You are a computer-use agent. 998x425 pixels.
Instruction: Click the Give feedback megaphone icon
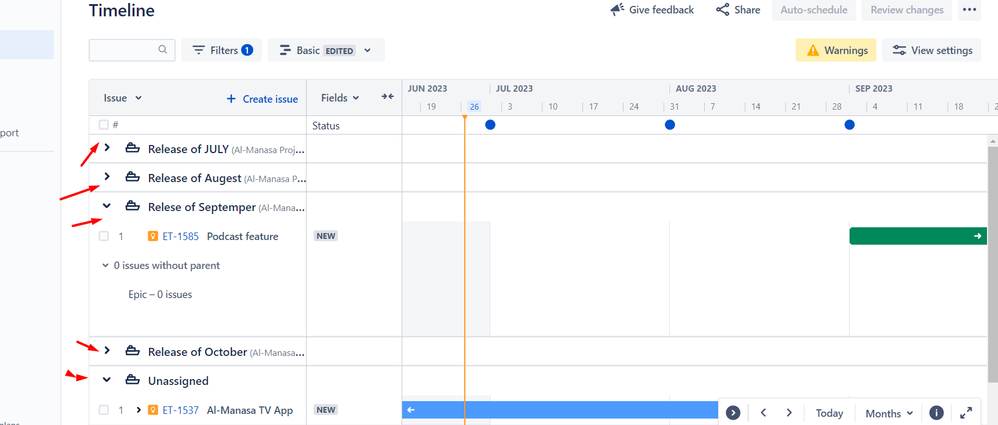[x=617, y=10]
